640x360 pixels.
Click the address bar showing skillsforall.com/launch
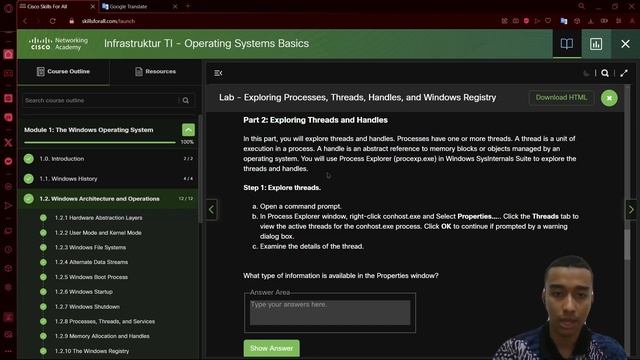pos(108,21)
